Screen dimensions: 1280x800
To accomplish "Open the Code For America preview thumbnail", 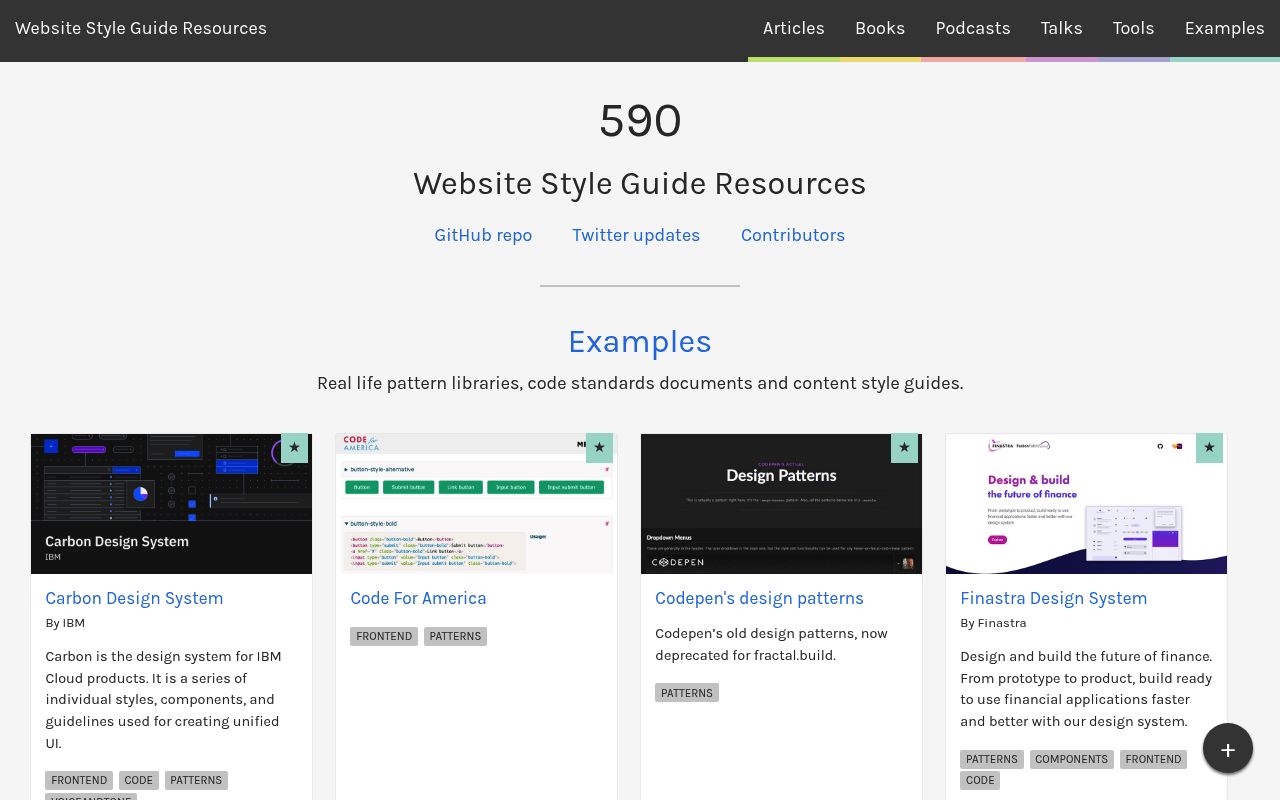I will pyautogui.click(x=476, y=504).
